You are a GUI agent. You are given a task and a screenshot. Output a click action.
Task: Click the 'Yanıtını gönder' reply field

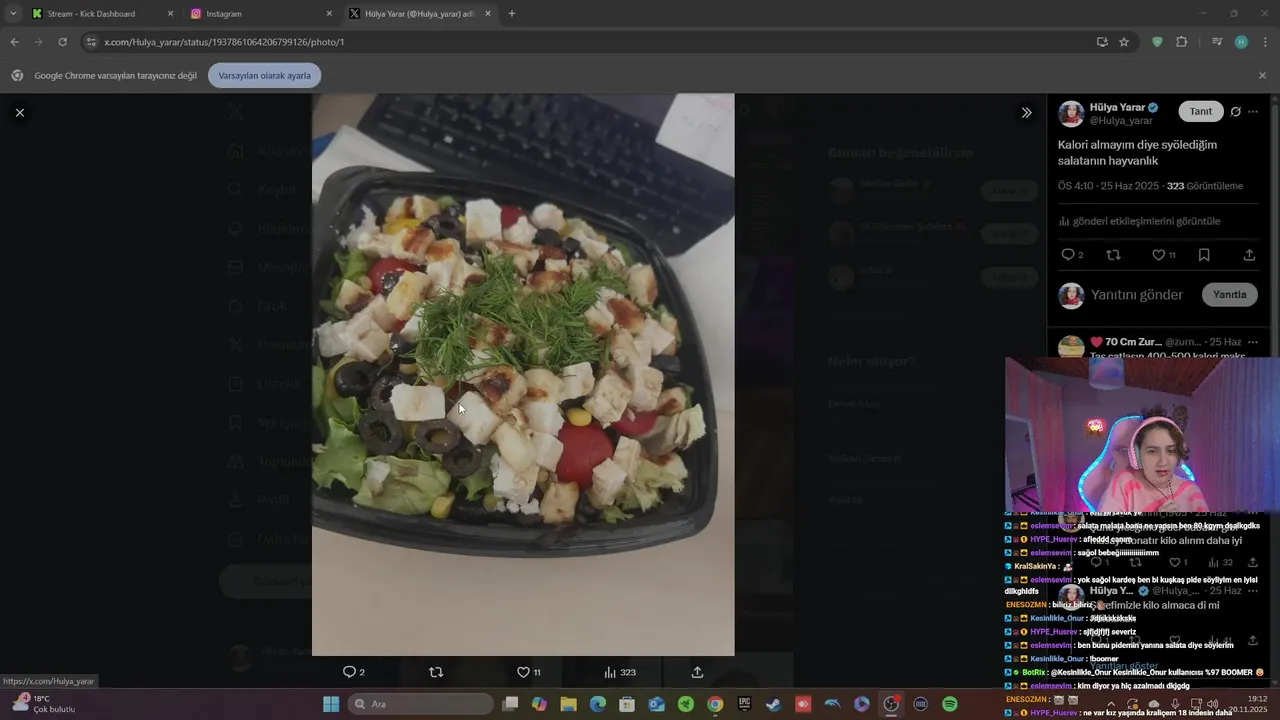pos(1136,295)
